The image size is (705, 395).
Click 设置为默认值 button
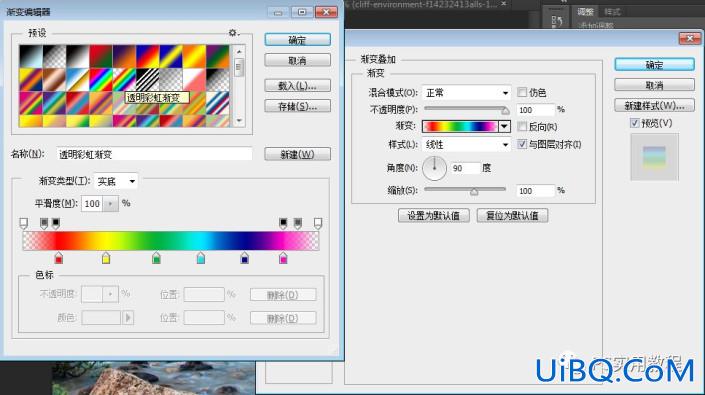[434, 215]
